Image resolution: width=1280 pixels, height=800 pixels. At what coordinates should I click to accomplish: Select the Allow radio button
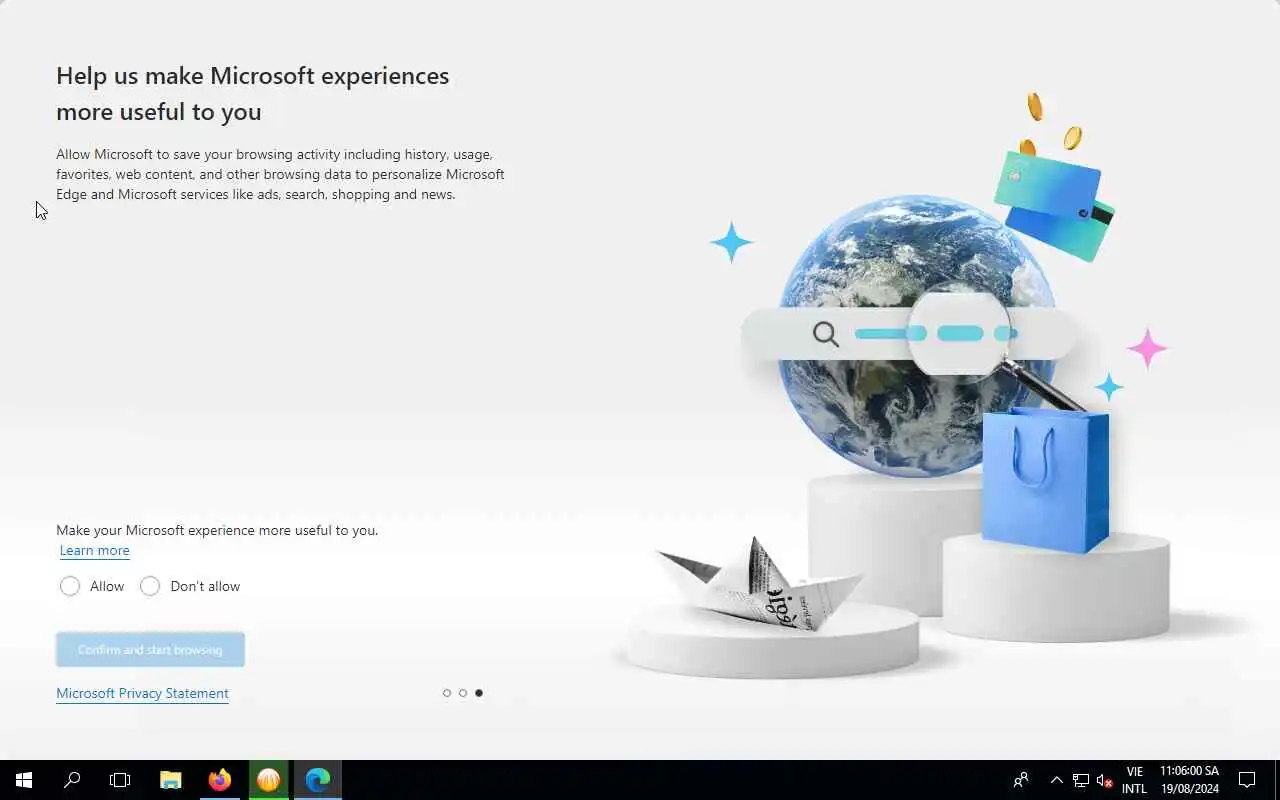(70, 586)
